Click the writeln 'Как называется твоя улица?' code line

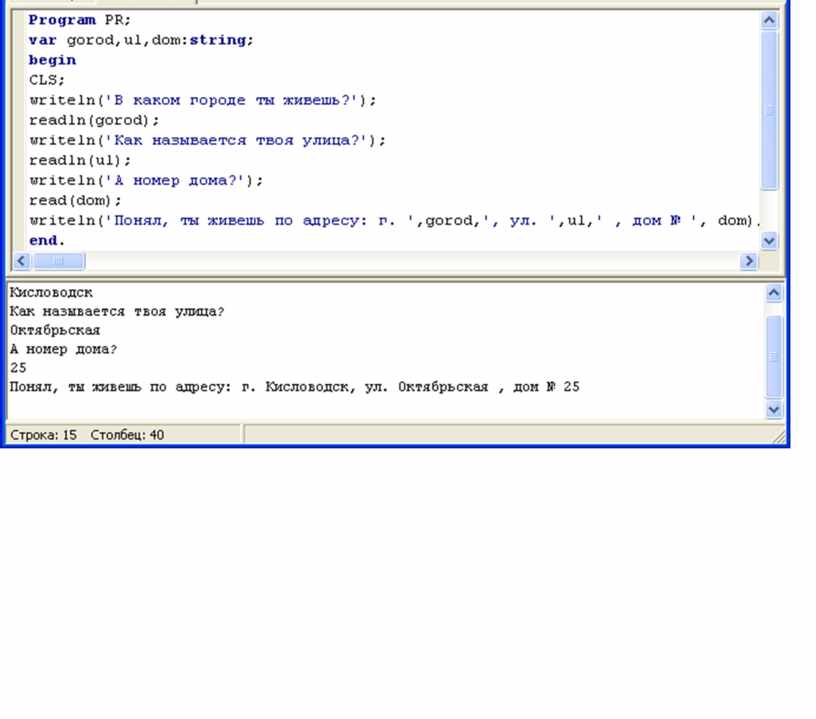click(x=207, y=140)
